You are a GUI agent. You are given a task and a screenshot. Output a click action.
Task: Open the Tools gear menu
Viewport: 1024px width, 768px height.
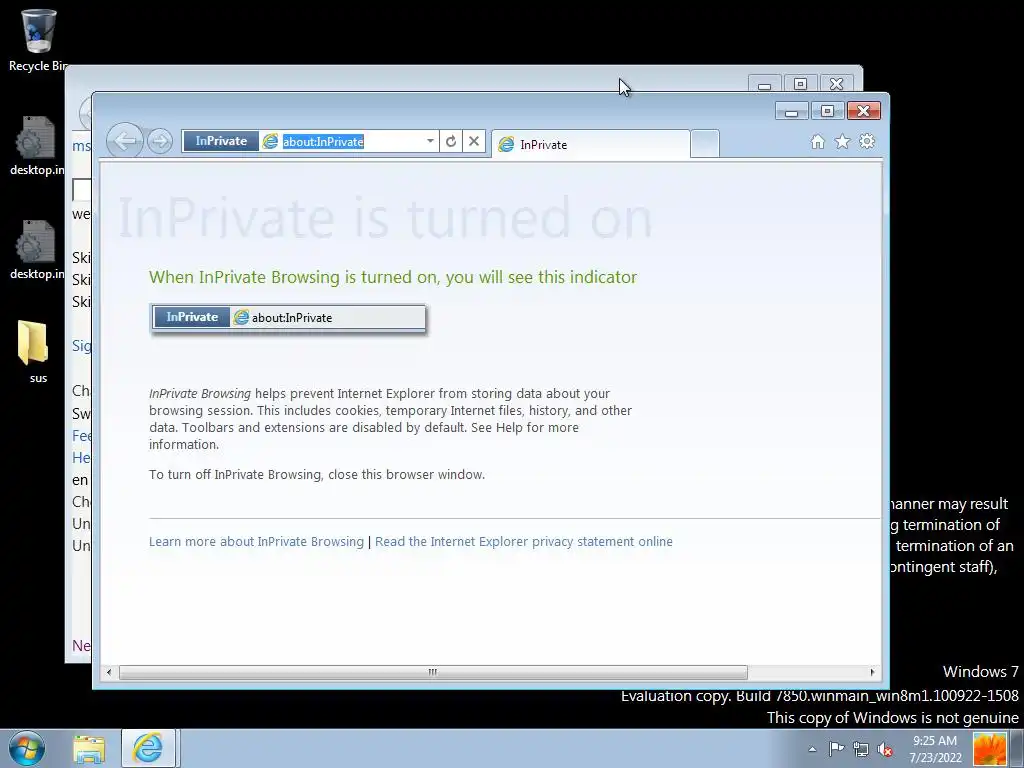tap(867, 142)
